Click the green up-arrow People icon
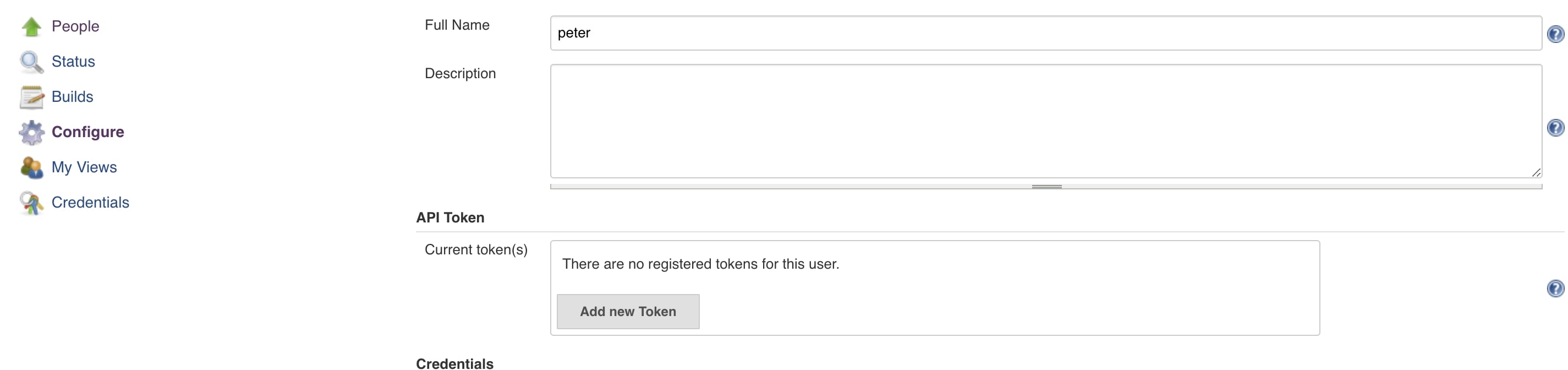 (31, 27)
